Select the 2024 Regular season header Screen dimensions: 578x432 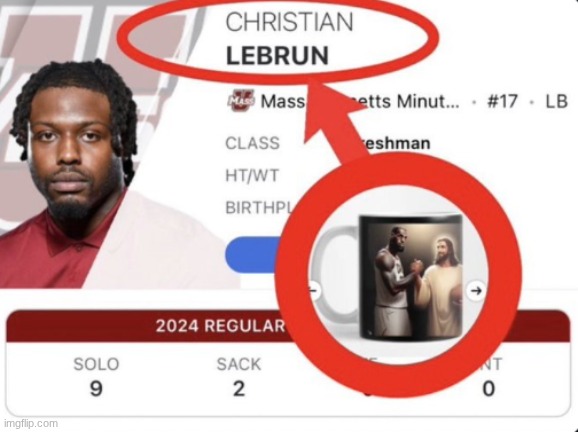[221, 326]
